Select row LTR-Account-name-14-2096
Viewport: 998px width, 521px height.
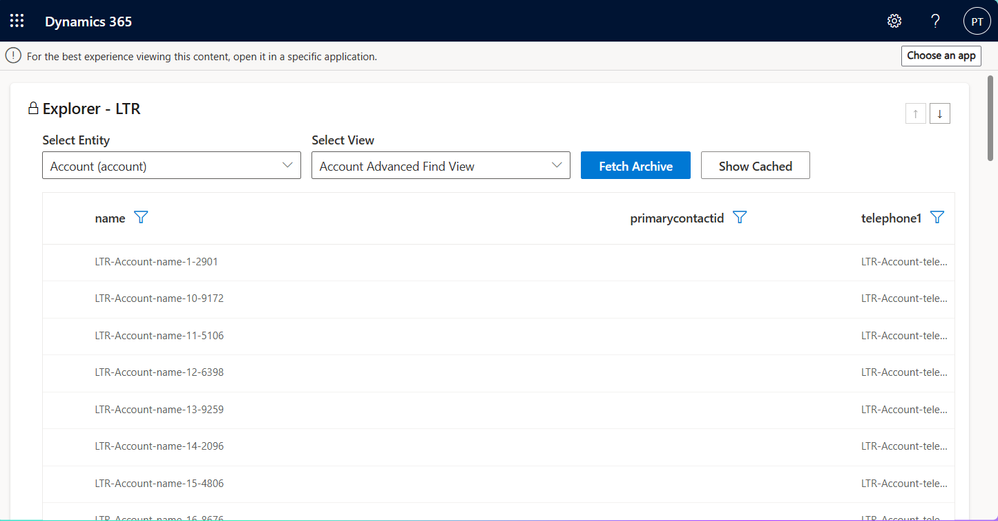click(498, 447)
